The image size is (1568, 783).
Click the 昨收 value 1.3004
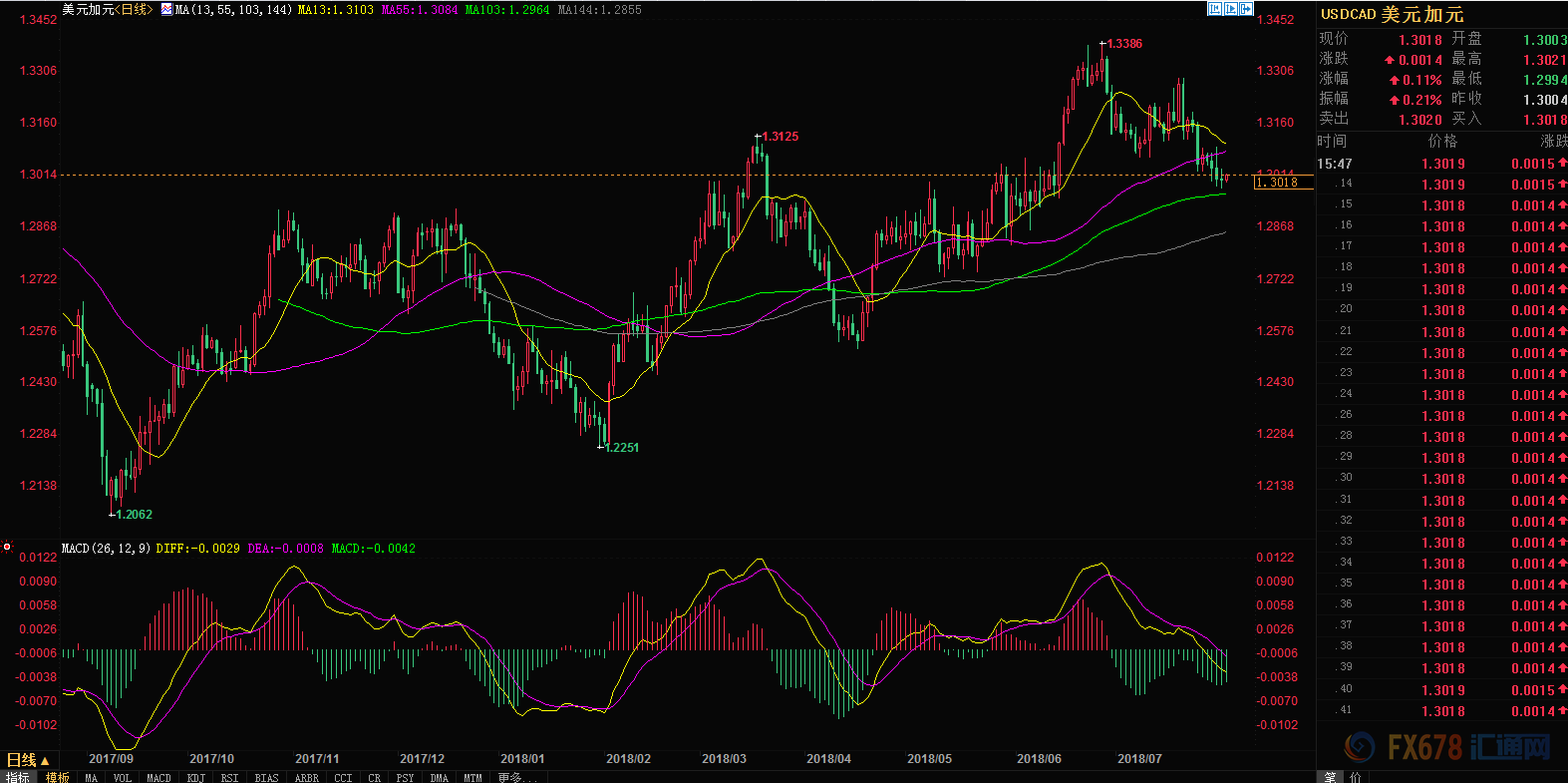tap(1544, 100)
